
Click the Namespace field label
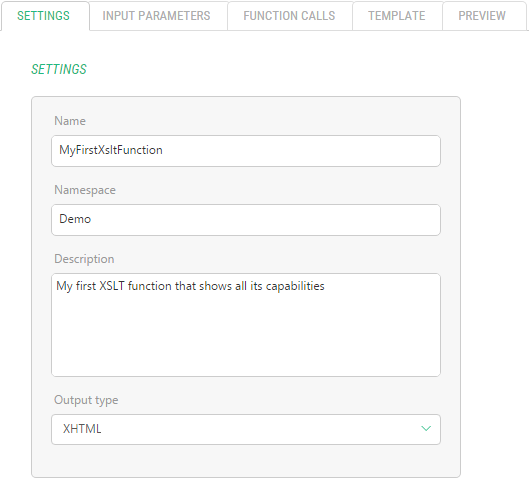click(85, 190)
